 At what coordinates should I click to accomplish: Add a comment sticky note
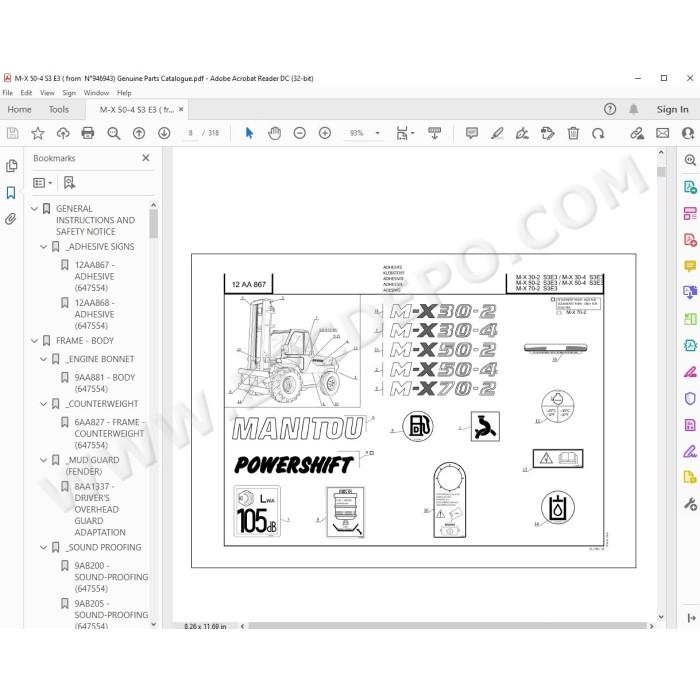tap(471, 133)
